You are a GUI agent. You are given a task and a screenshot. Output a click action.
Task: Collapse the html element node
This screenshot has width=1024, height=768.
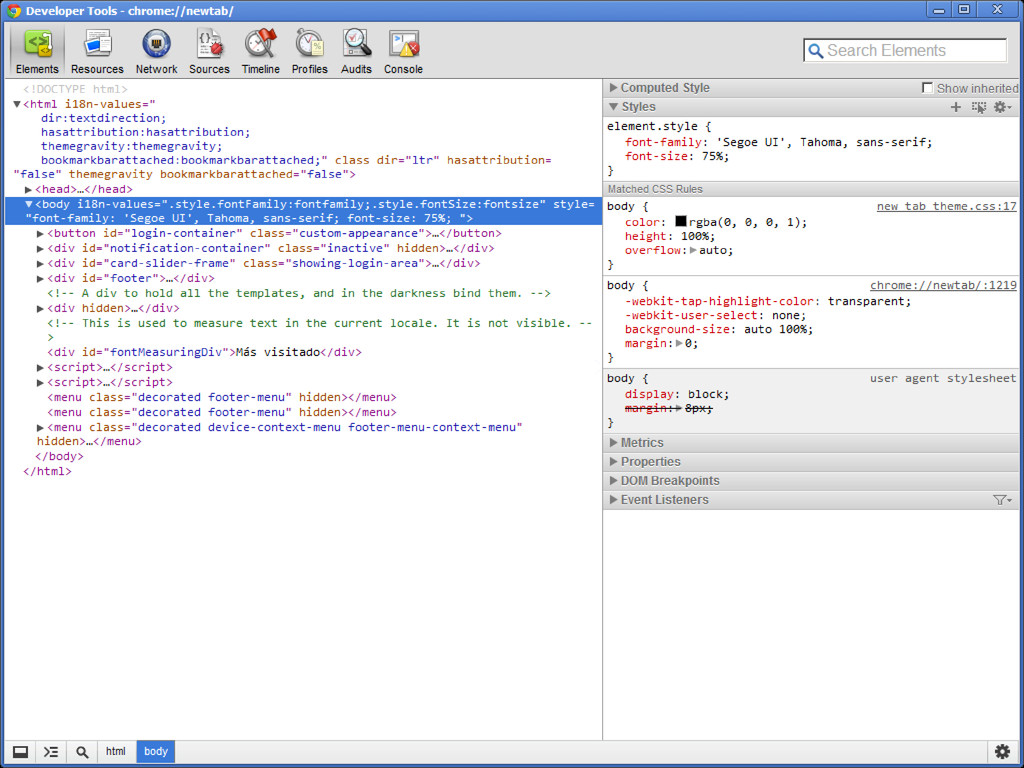coord(17,104)
